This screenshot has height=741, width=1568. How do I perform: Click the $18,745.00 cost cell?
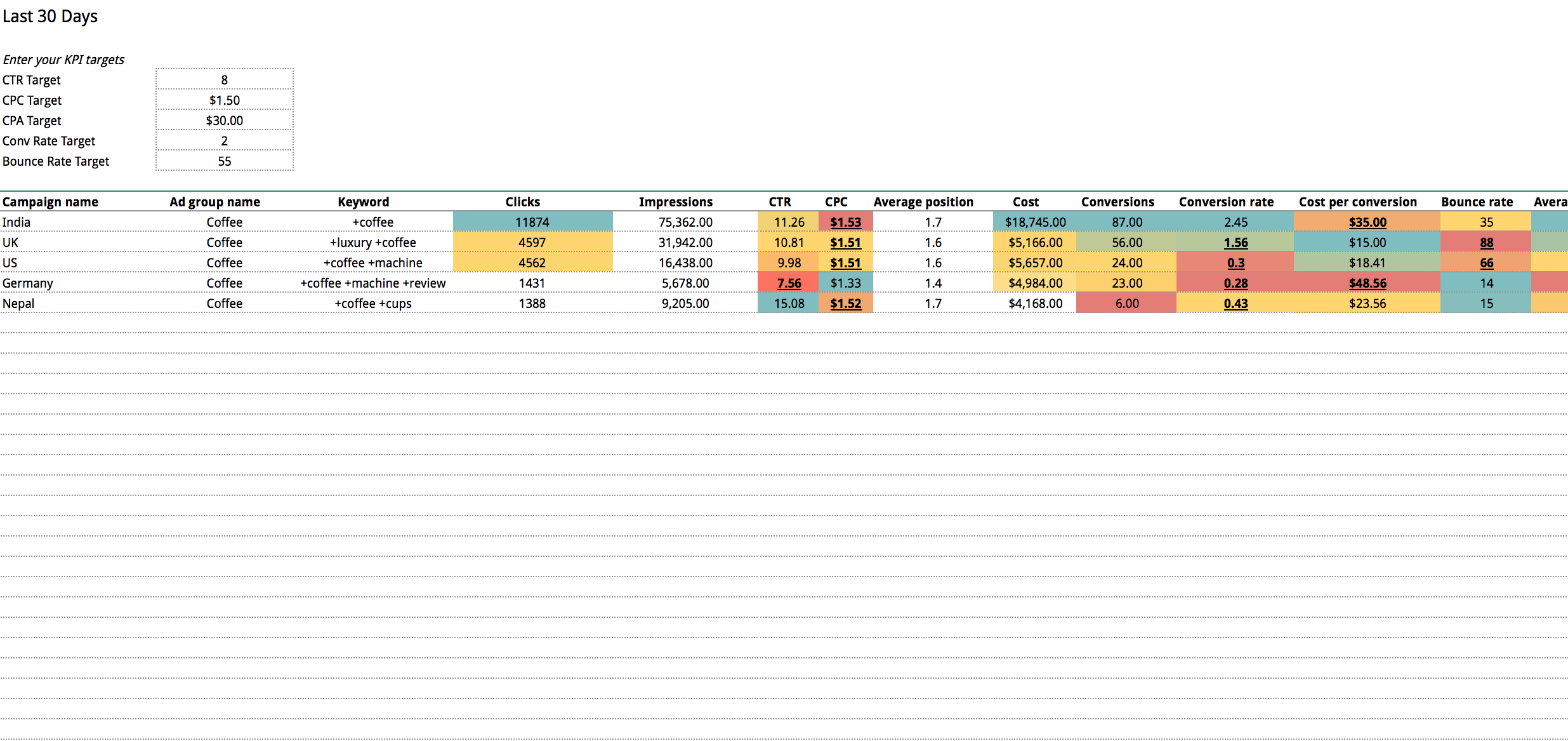[1035, 222]
